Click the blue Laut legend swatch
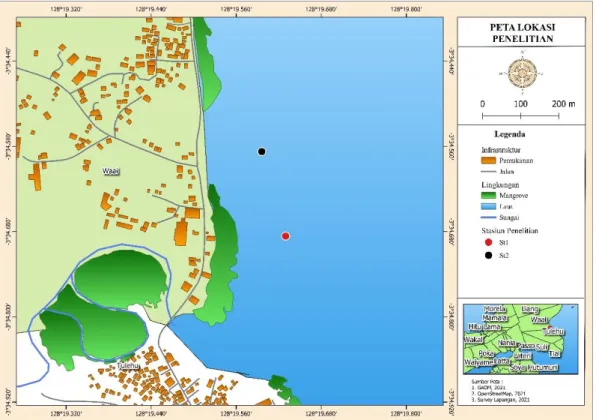The width and height of the screenshot is (596, 420). pyautogui.click(x=488, y=206)
